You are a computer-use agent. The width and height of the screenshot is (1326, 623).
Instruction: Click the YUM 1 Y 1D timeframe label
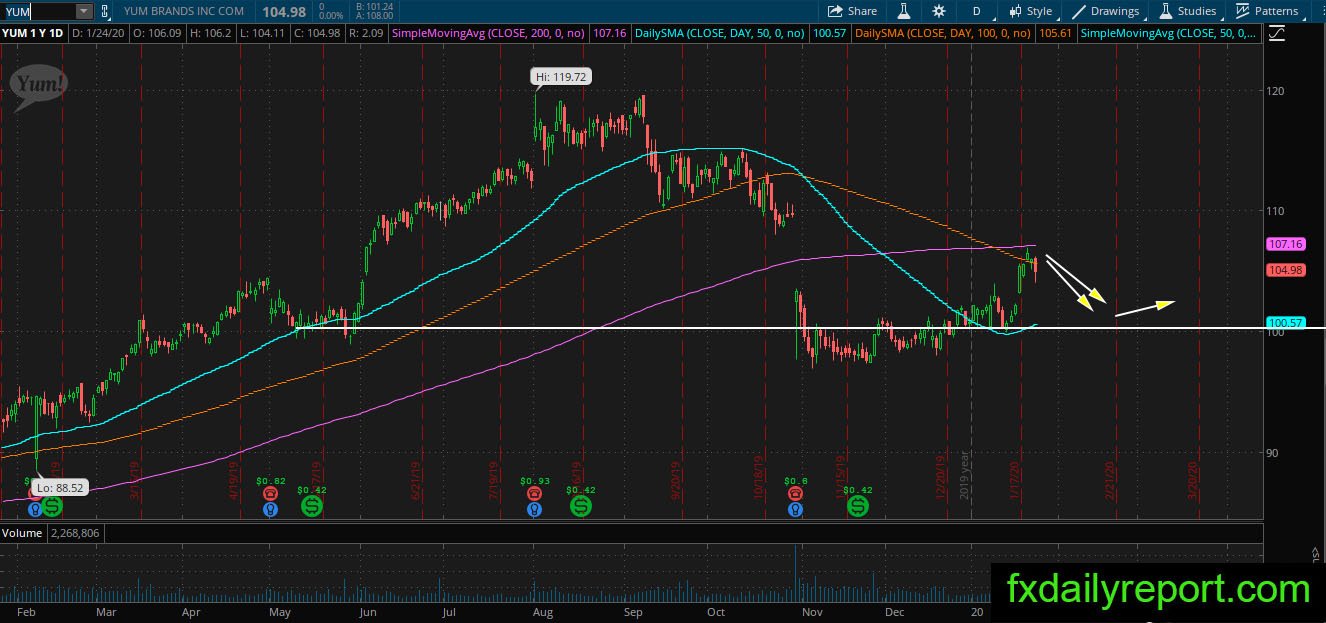33,33
